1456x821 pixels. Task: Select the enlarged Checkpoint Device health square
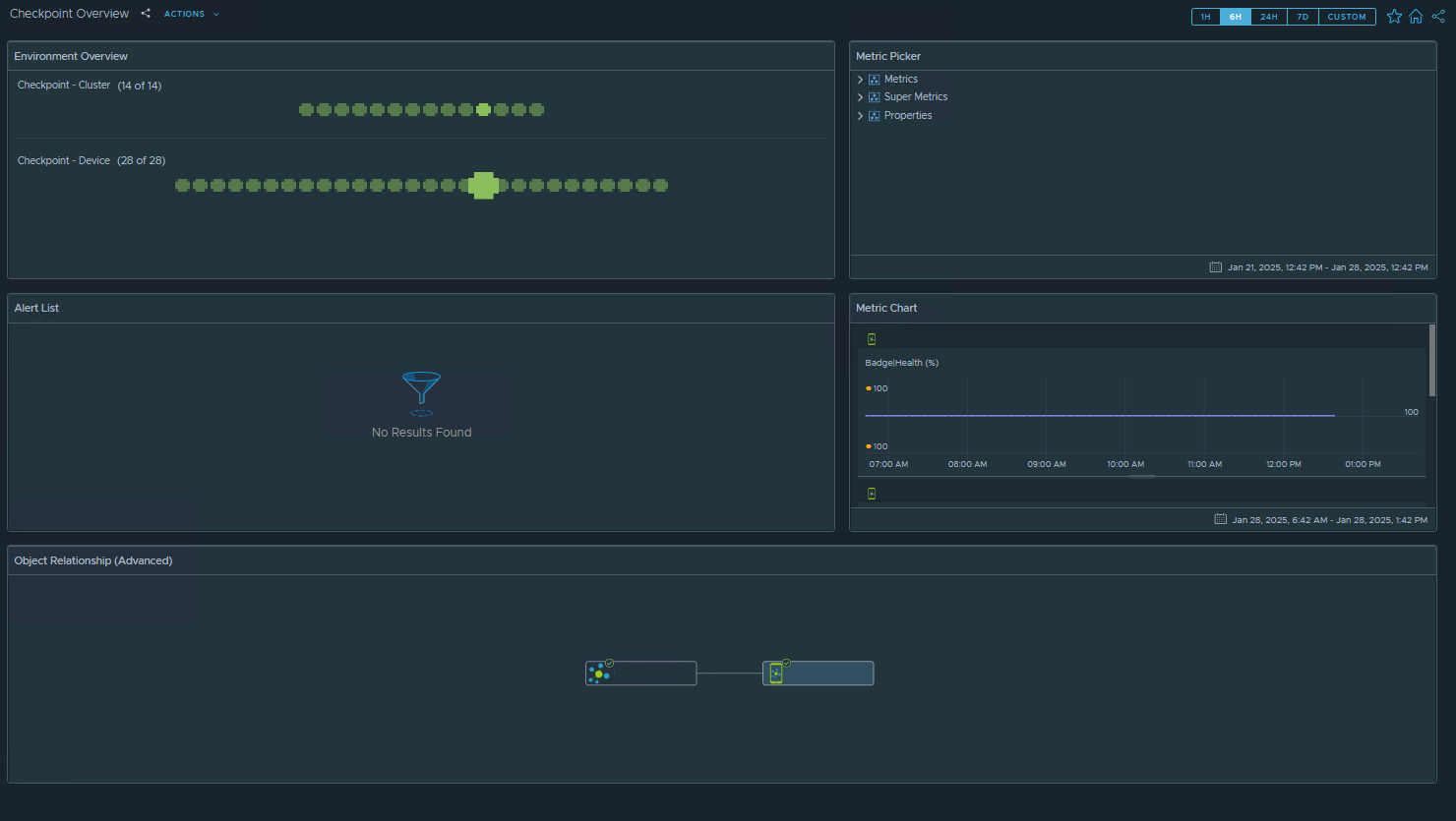click(483, 185)
